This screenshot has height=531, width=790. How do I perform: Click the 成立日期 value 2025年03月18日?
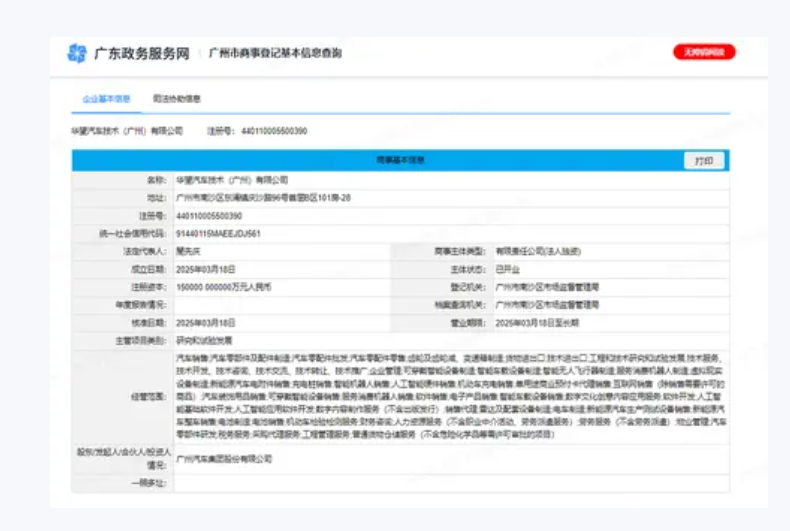[x=206, y=269]
